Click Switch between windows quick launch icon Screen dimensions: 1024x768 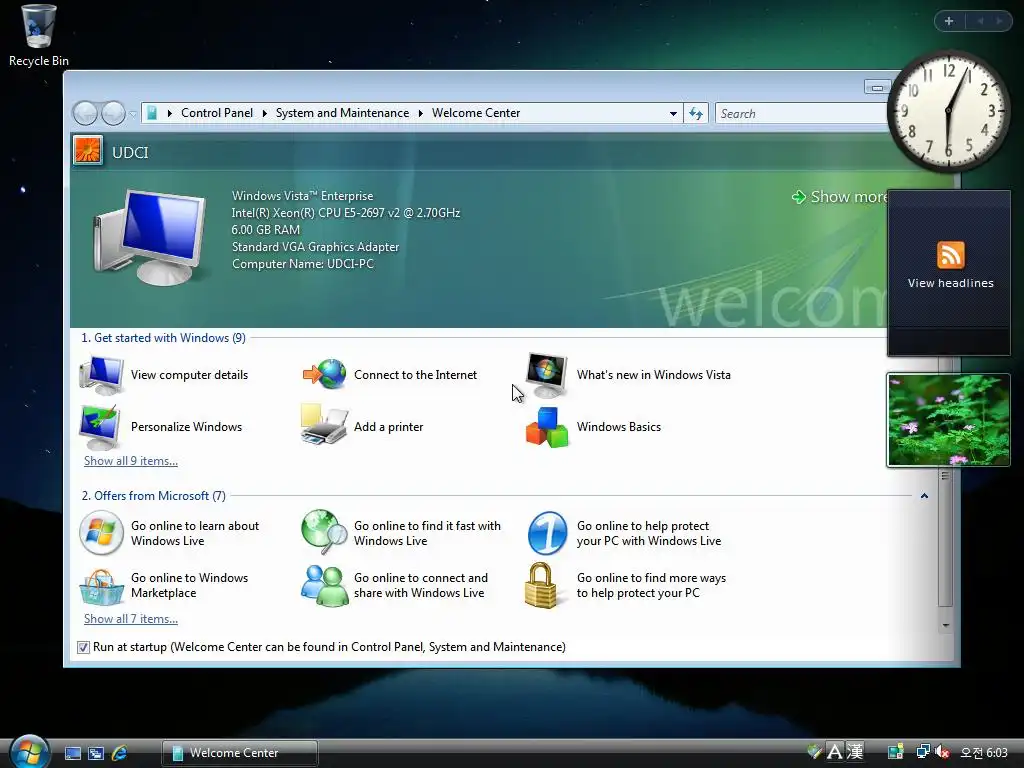[96, 753]
